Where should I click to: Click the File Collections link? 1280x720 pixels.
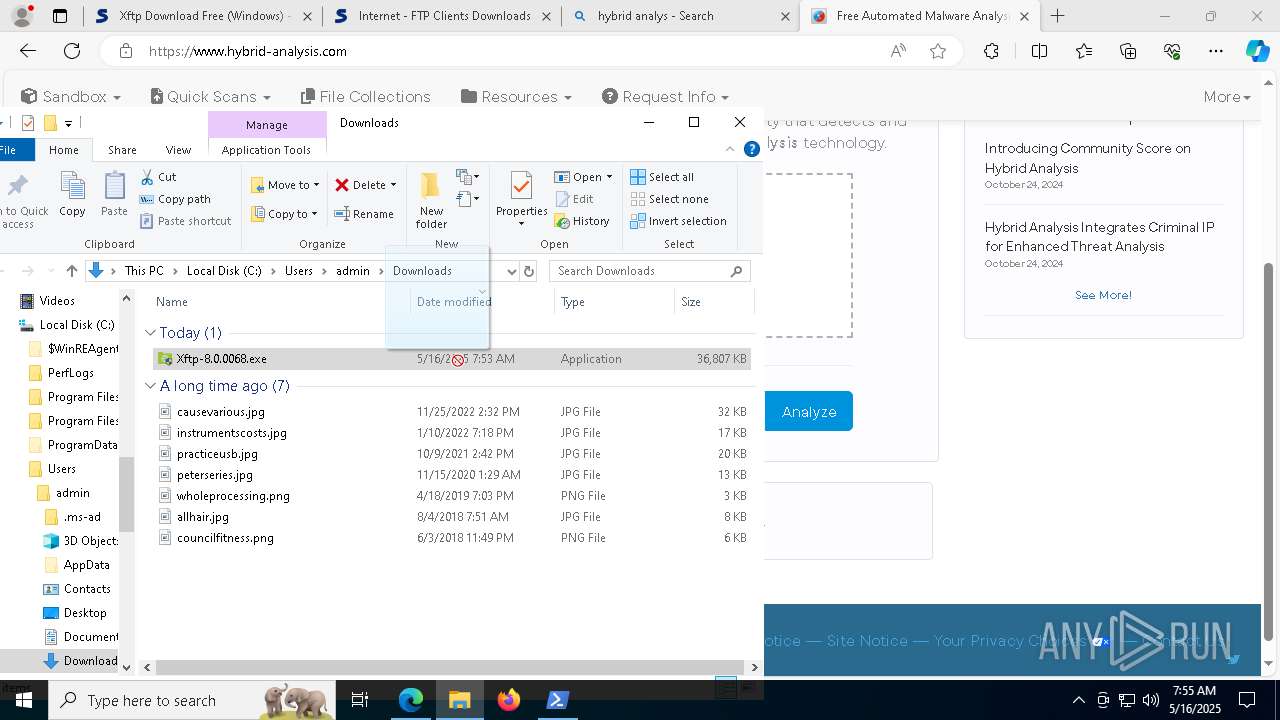365,96
